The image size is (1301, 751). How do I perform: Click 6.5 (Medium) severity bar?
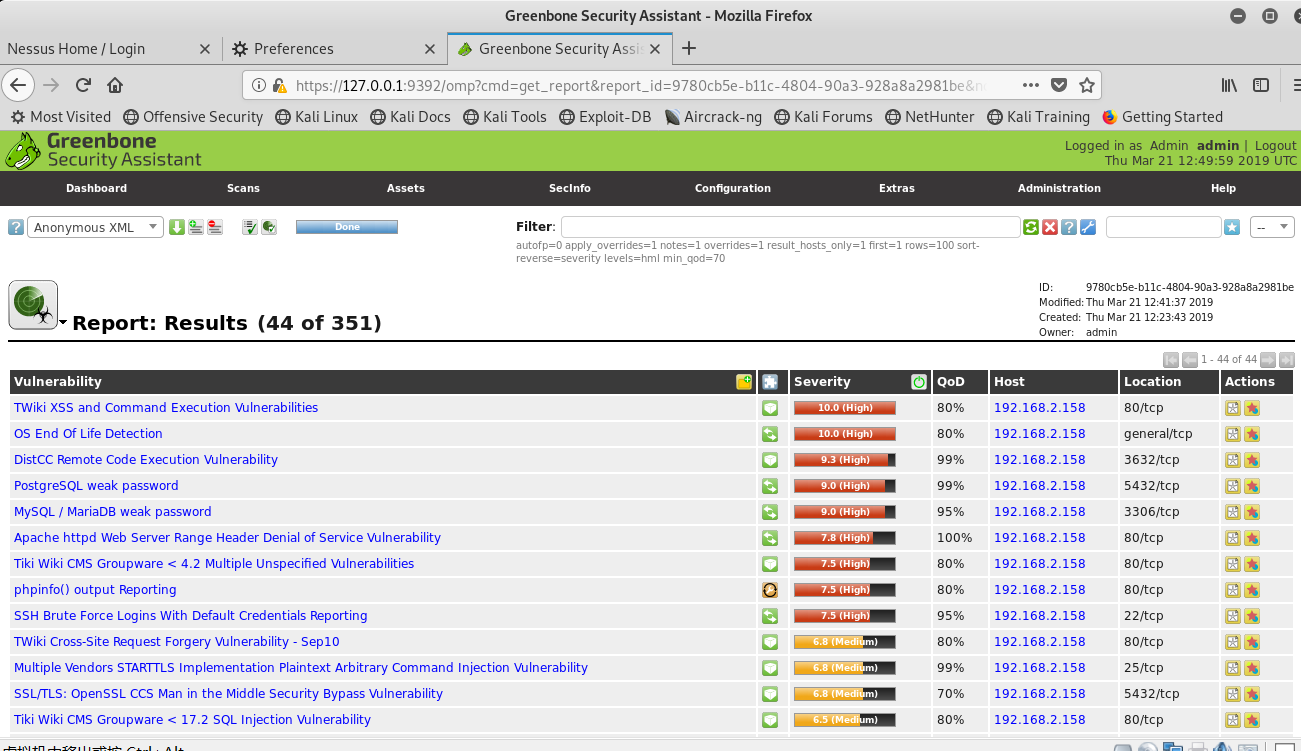(844, 720)
